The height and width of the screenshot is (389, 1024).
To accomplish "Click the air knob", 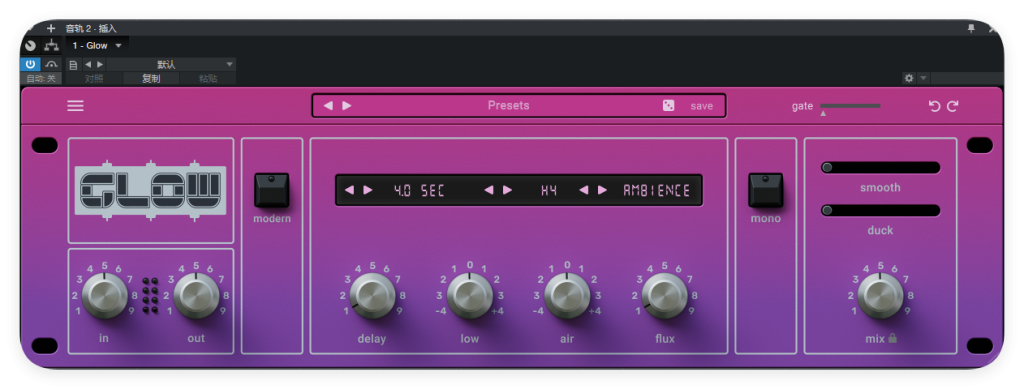I will 567,296.
